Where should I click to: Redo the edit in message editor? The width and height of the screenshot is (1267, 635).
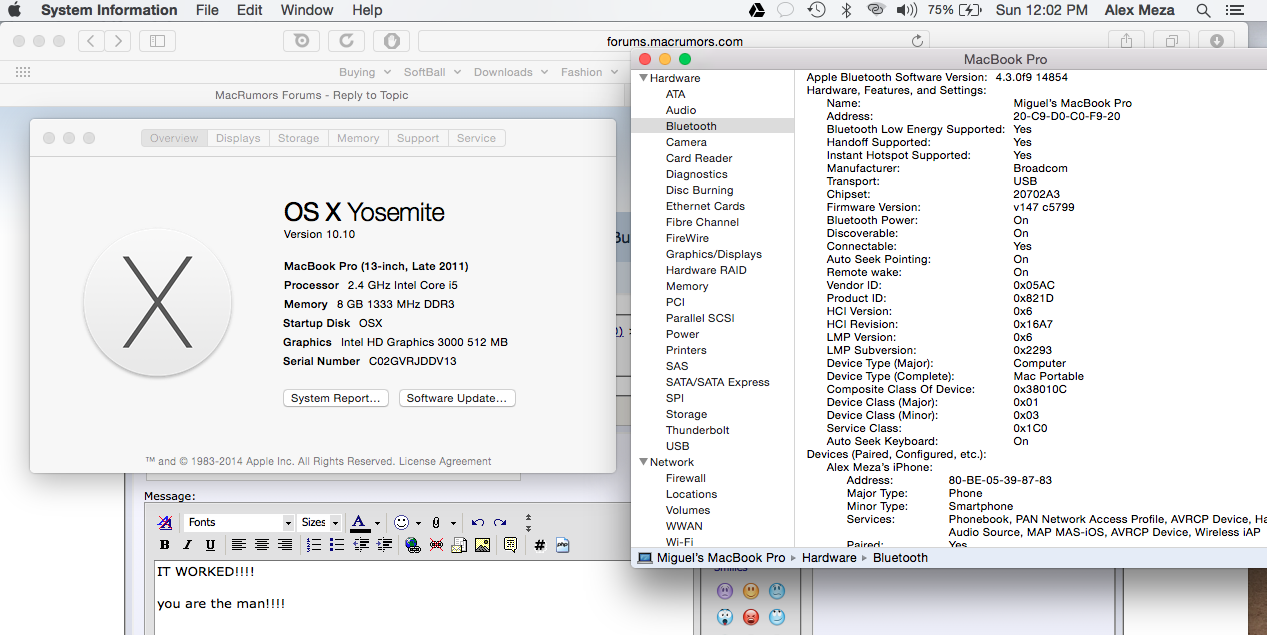[500, 522]
